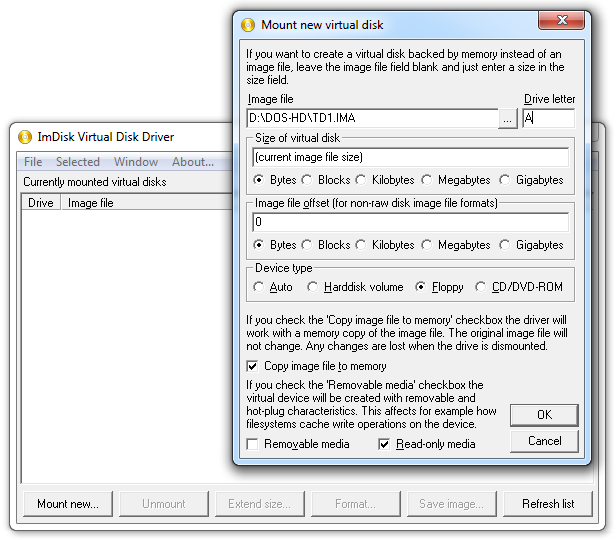Browse for image file with the ... button

509,118
